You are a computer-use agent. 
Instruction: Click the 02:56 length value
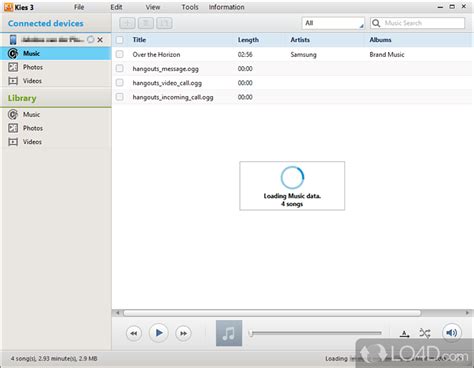click(x=245, y=54)
